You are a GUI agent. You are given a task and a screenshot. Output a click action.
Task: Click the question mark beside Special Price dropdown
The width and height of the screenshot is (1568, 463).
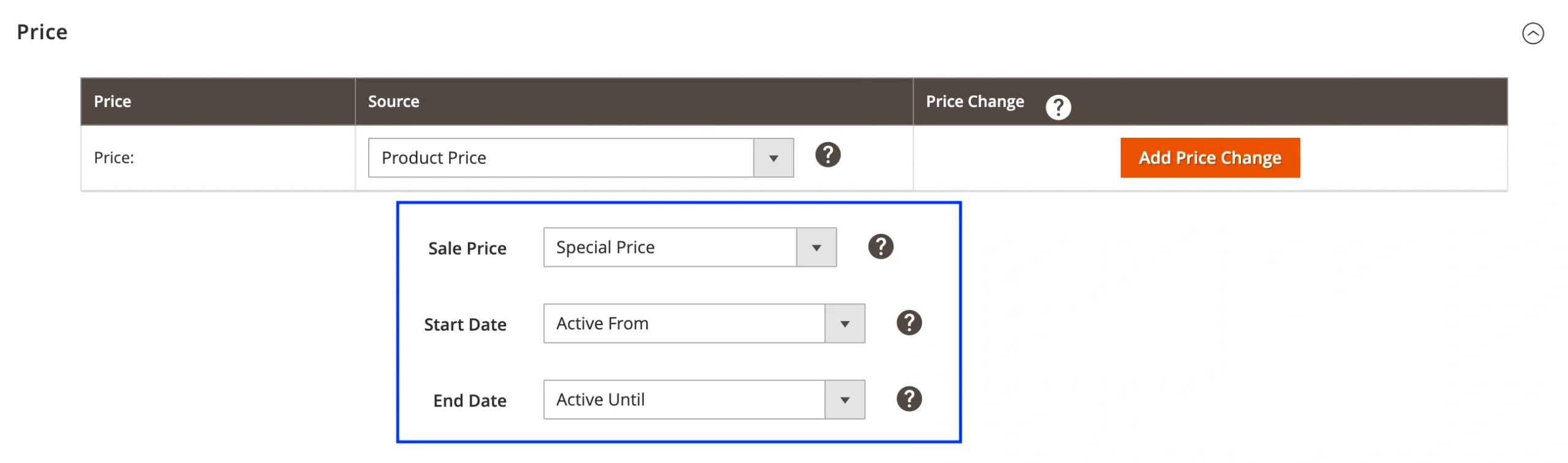tap(881, 247)
